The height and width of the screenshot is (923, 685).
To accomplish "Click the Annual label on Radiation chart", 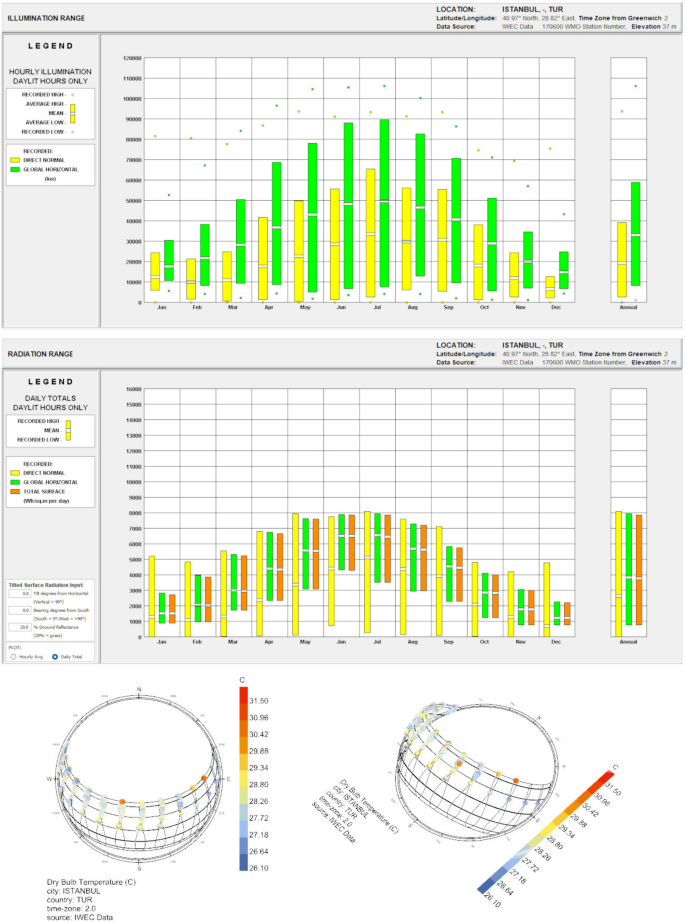I will point(629,642).
